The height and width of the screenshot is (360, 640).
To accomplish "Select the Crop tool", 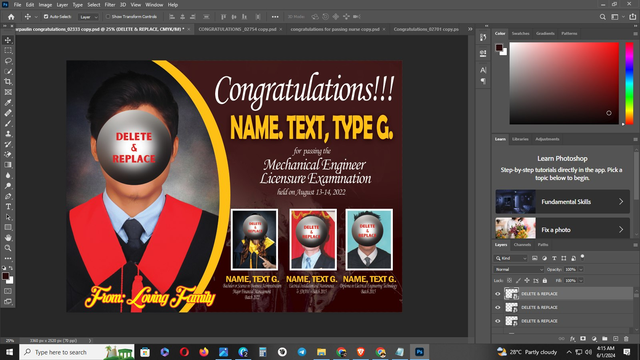I will click(8, 82).
